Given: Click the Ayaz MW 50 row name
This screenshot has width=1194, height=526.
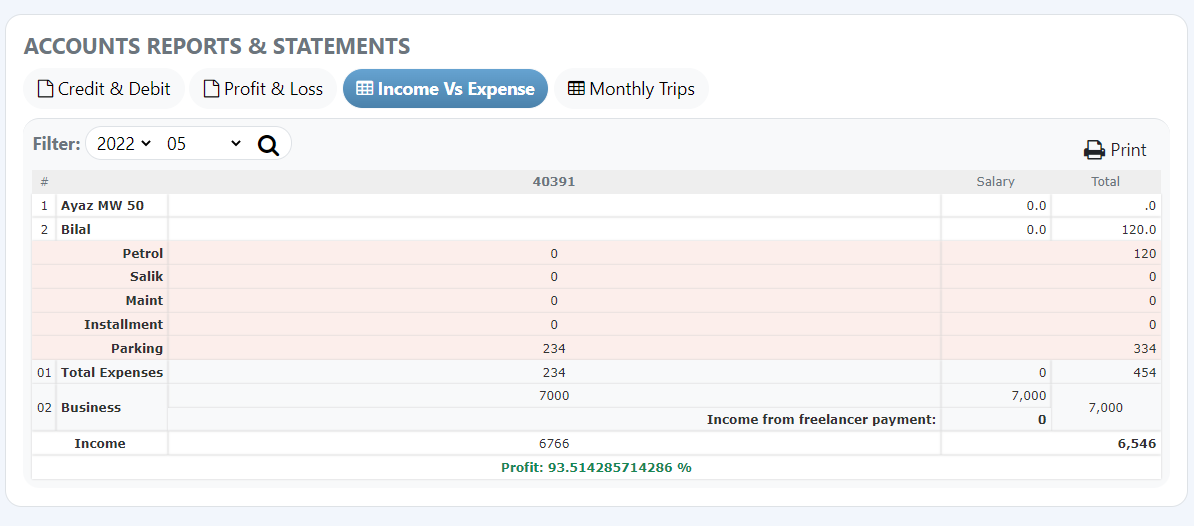Looking at the screenshot, I should (x=102, y=206).
